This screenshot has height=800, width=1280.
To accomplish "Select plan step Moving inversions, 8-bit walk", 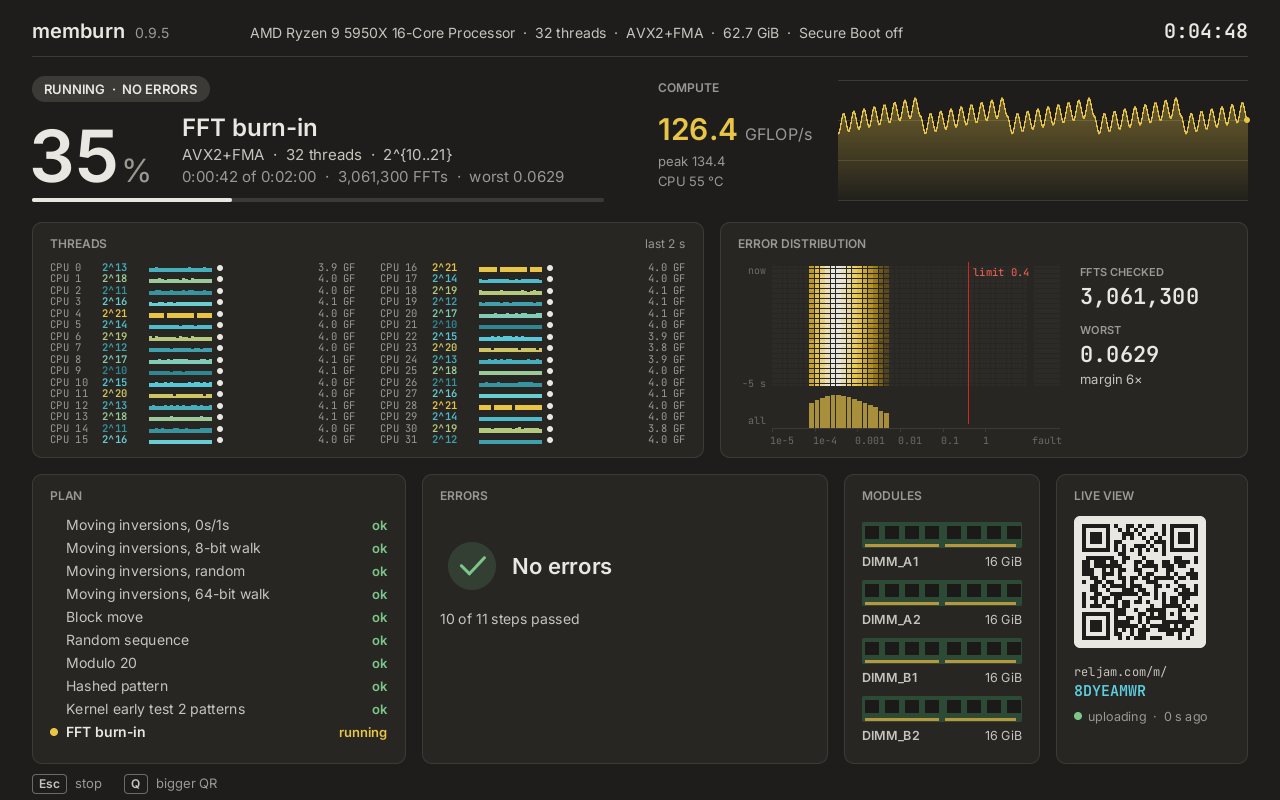I will tap(219, 548).
